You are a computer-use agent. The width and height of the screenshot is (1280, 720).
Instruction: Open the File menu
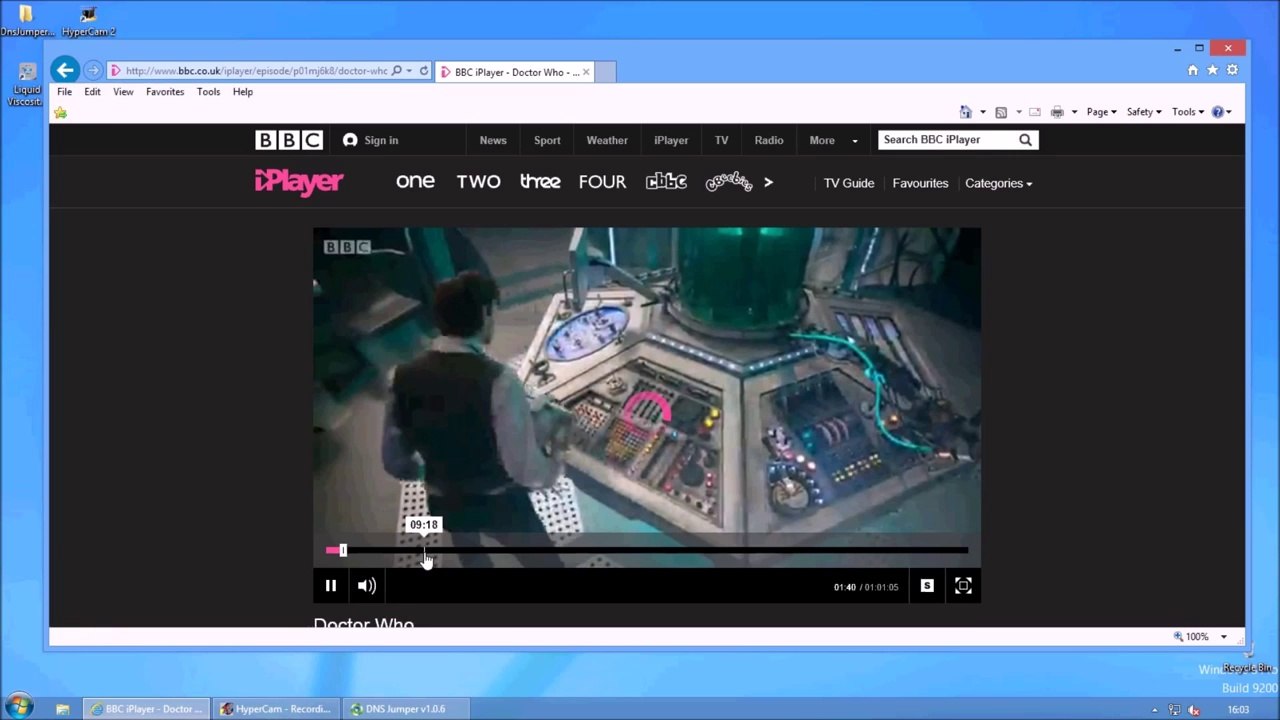point(64,92)
